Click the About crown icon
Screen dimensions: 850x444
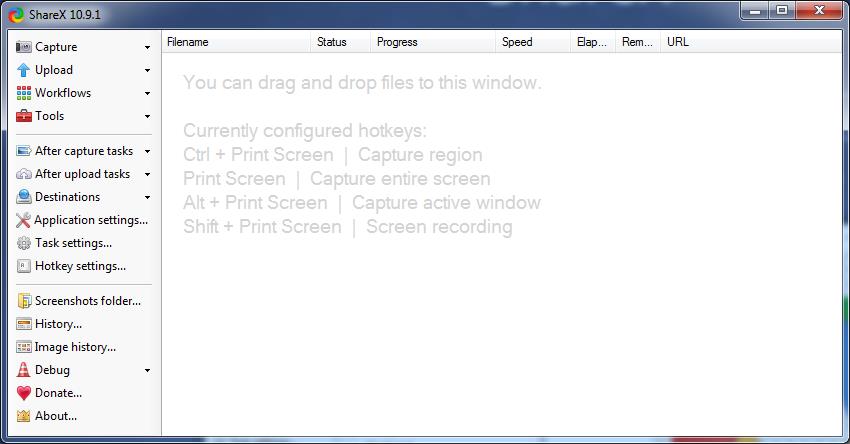click(x=23, y=416)
